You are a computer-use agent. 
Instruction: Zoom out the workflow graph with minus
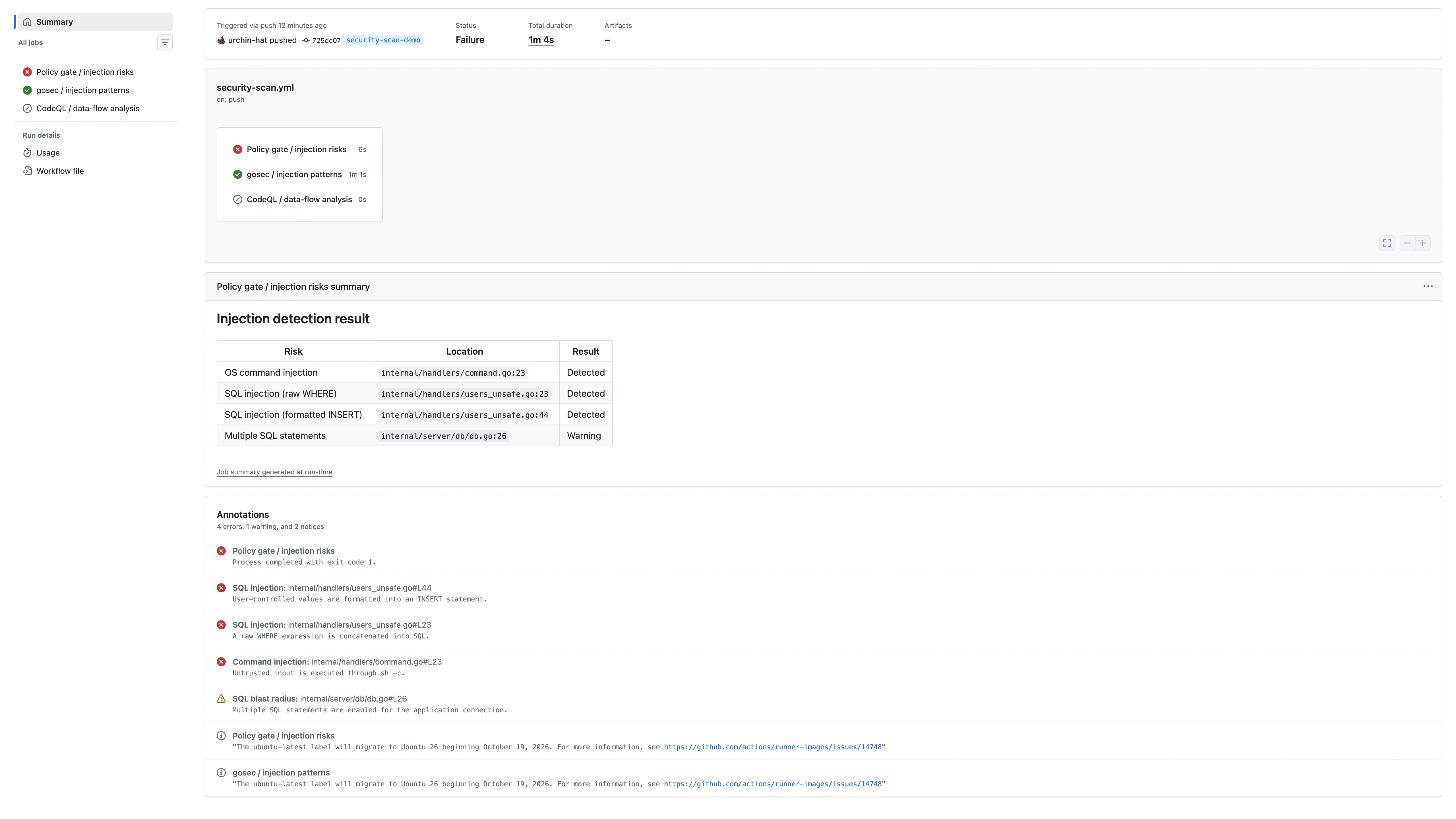tap(1407, 243)
